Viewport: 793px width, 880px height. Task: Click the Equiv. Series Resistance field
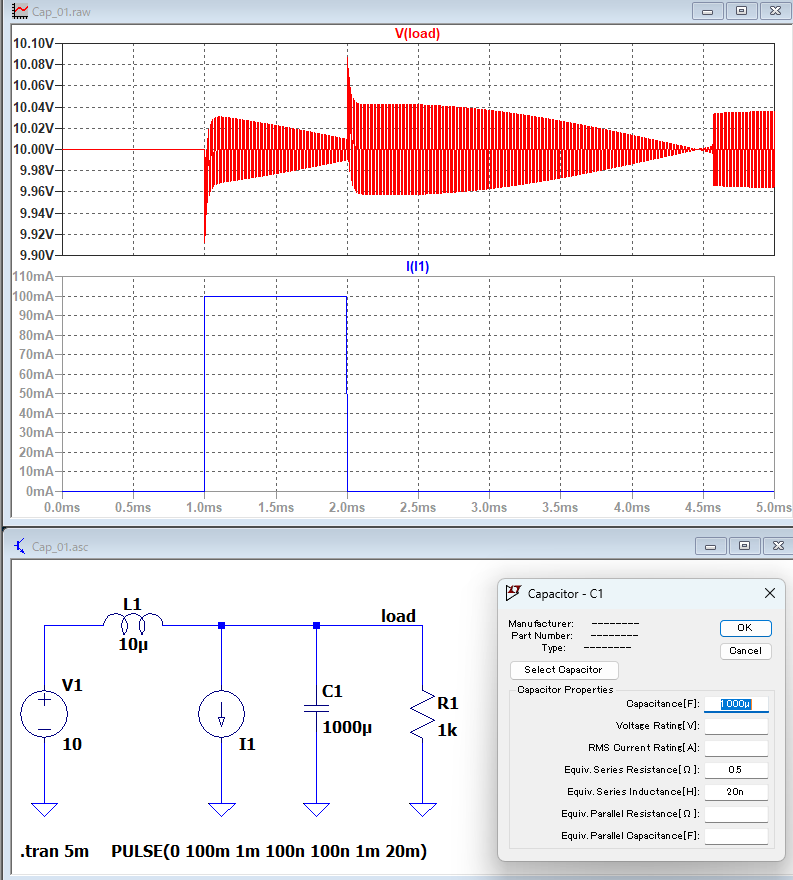pos(735,770)
